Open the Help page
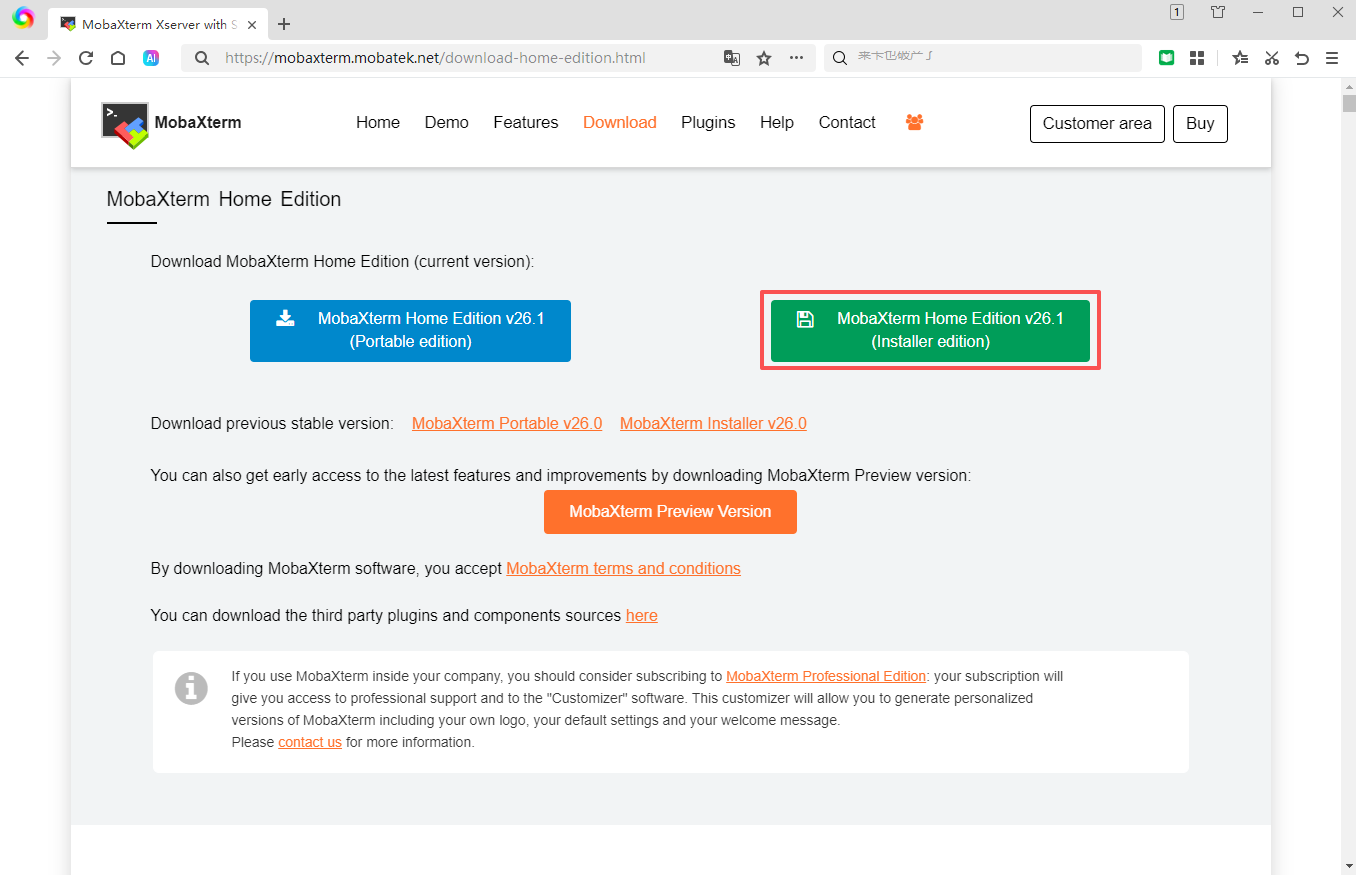 tap(777, 122)
